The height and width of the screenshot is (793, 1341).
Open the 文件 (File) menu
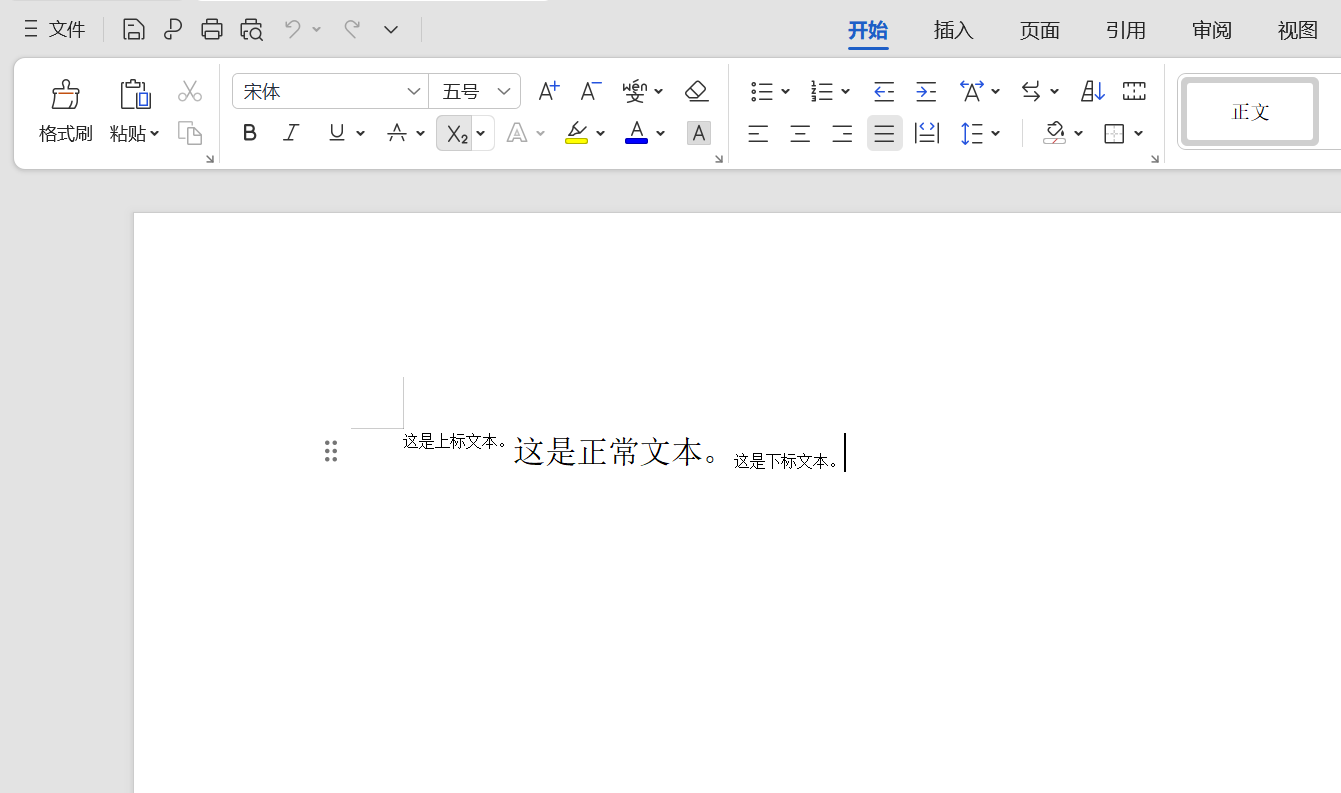pos(56,30)
